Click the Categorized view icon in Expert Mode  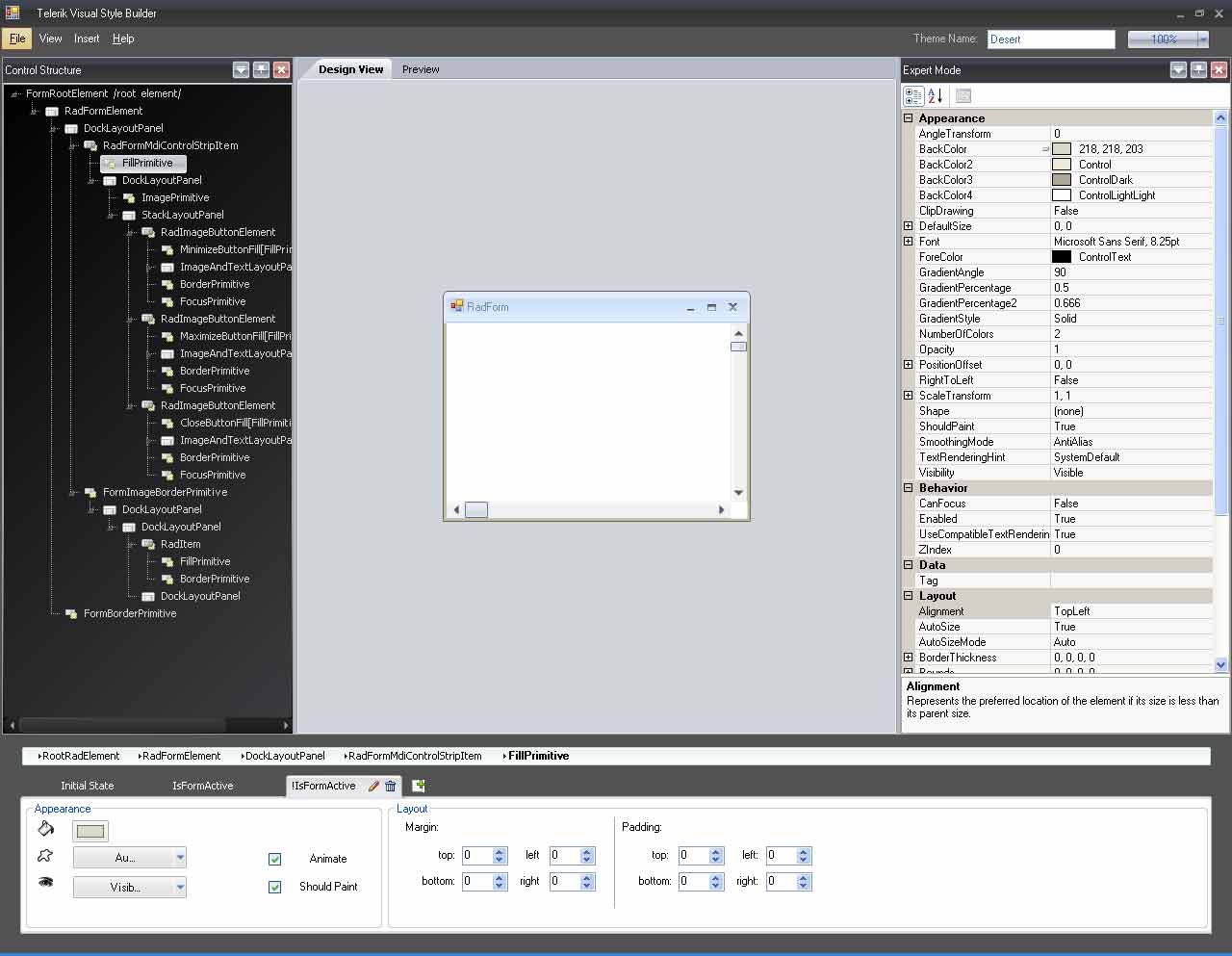(913, 95)
